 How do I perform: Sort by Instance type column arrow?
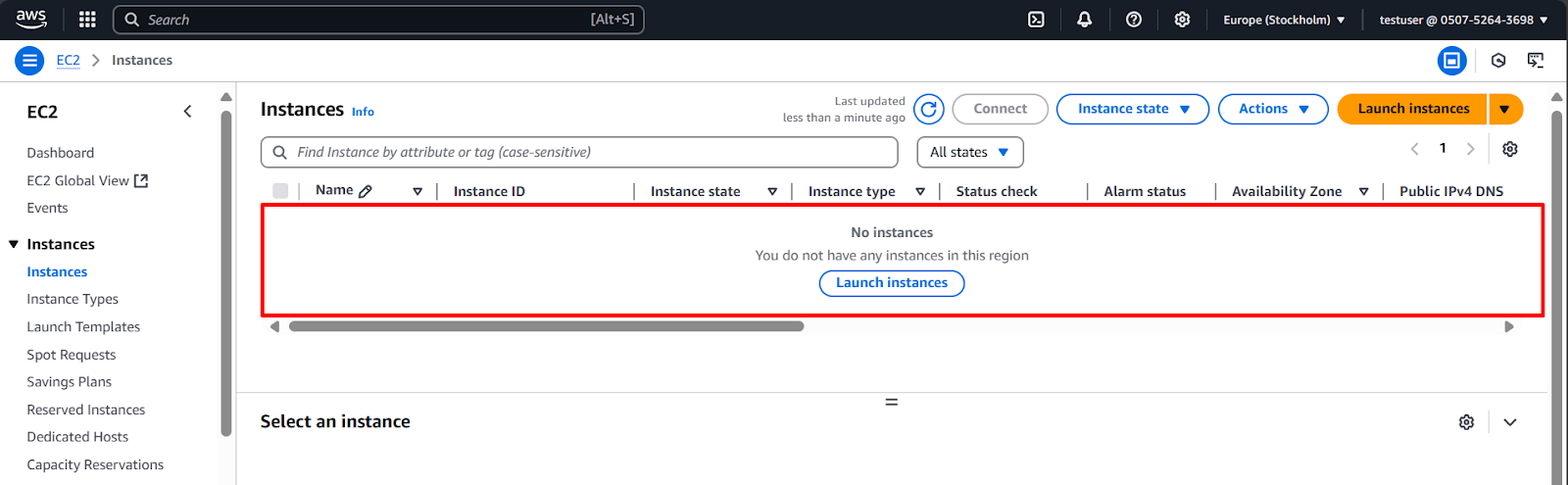pos(920,191)
